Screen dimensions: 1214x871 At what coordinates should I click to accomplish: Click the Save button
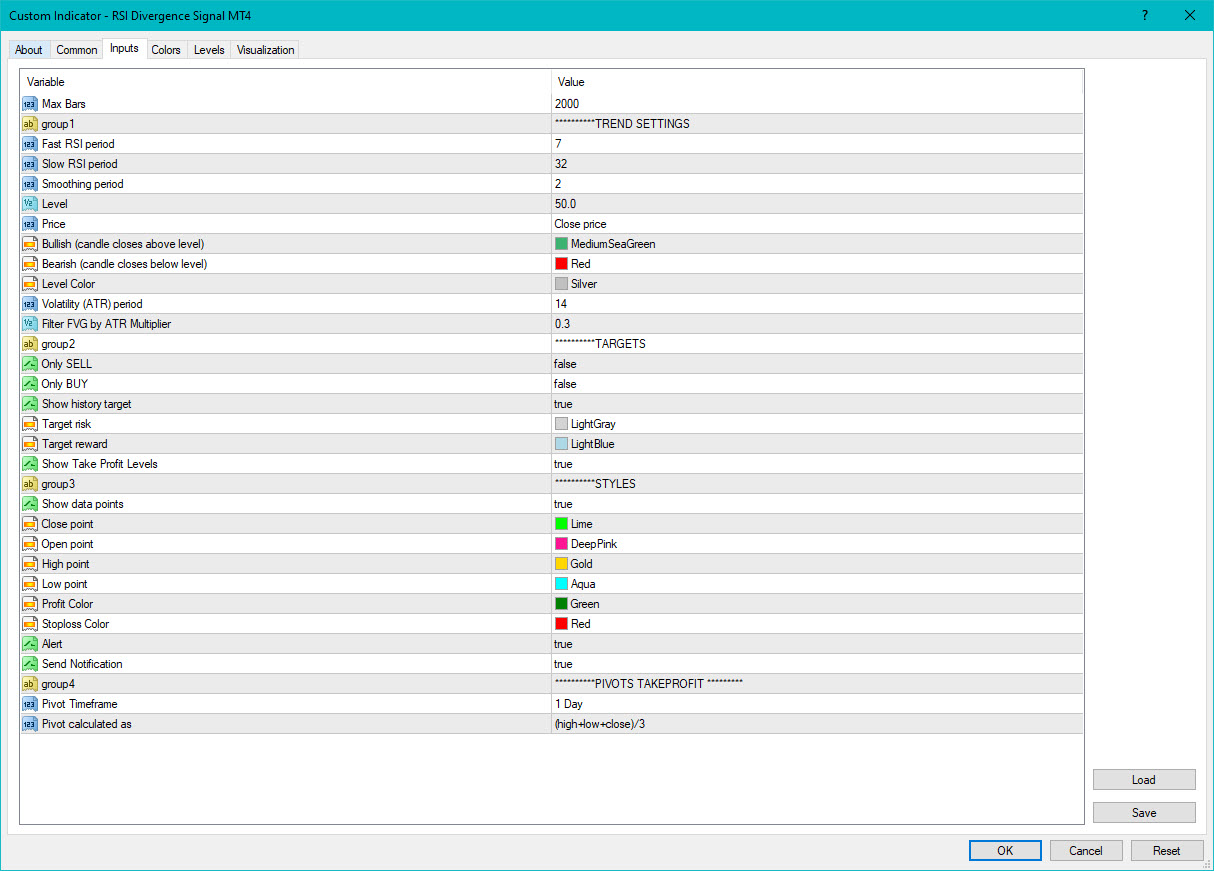click(1144, 813)
